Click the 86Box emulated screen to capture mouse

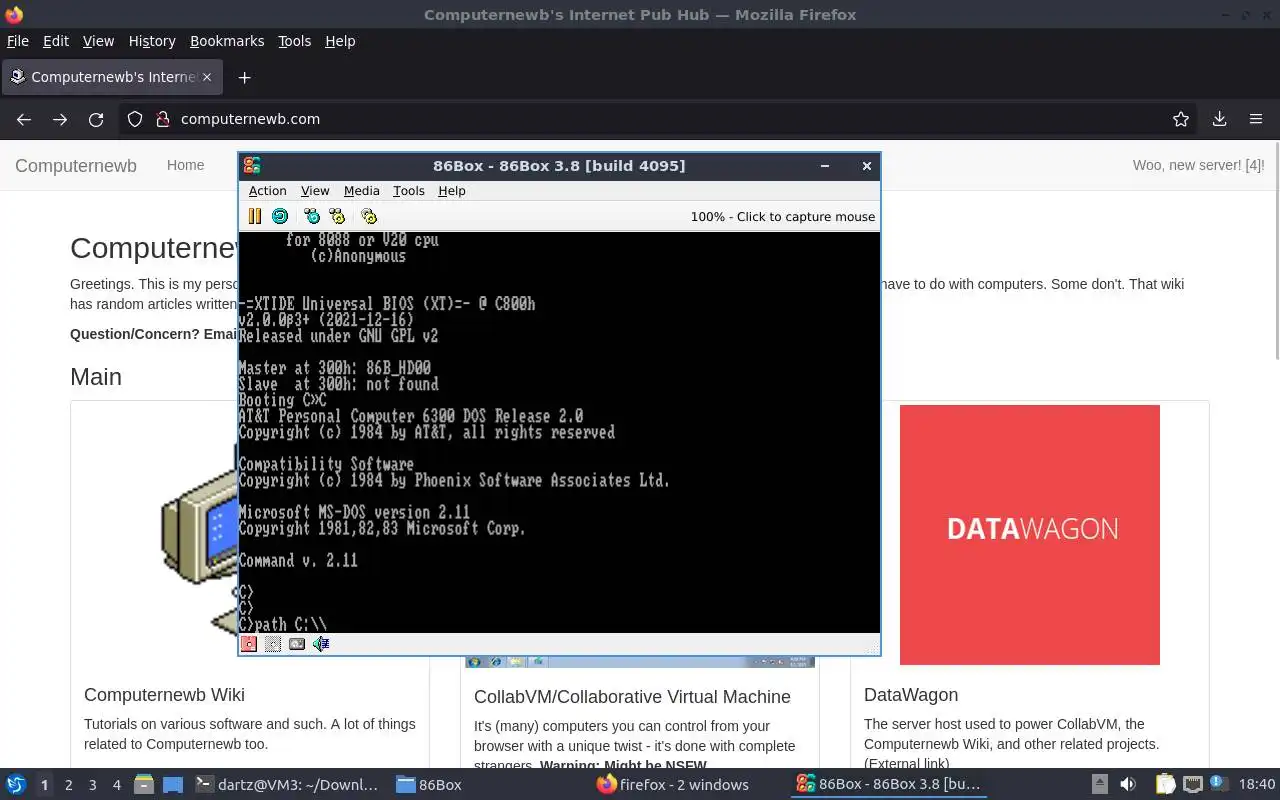point(559,432)
